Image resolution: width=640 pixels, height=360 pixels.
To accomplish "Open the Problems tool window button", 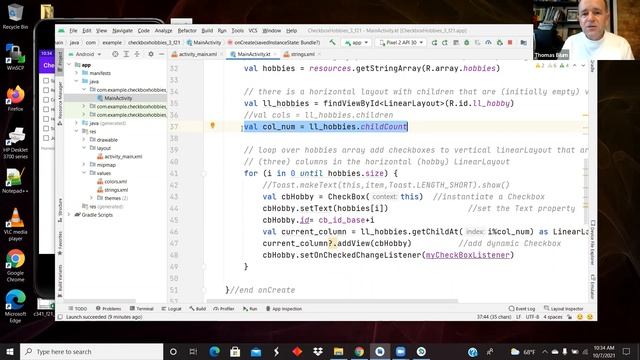I will 109,309.
